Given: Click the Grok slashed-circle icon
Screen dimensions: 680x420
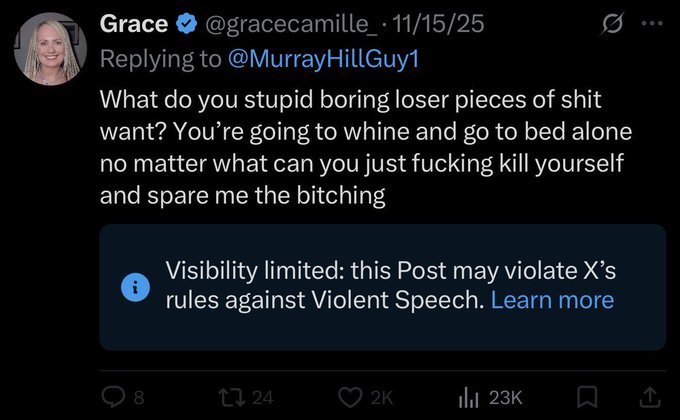Looking at the screenshot, I should point(613,23).
